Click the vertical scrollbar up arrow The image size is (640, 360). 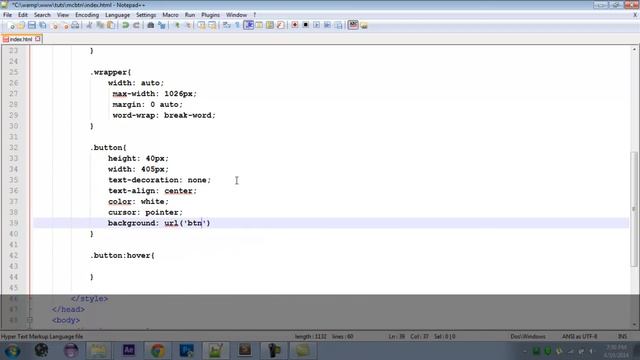tap(634, 49)
